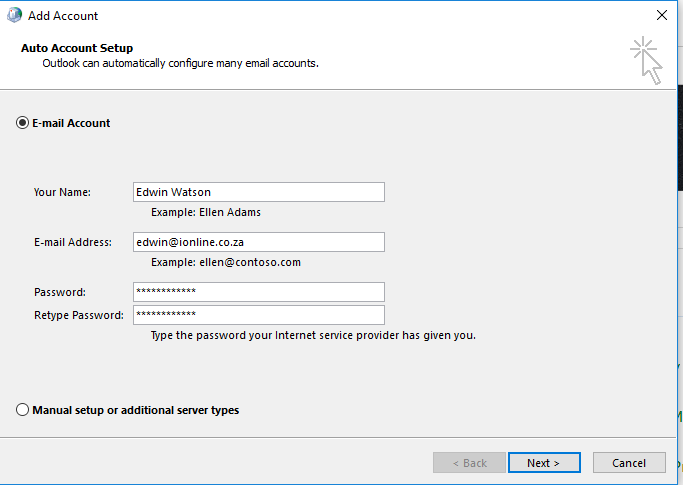Click the Auto Account Setup heading
683x485 pixels.
(x=77, y=48)
